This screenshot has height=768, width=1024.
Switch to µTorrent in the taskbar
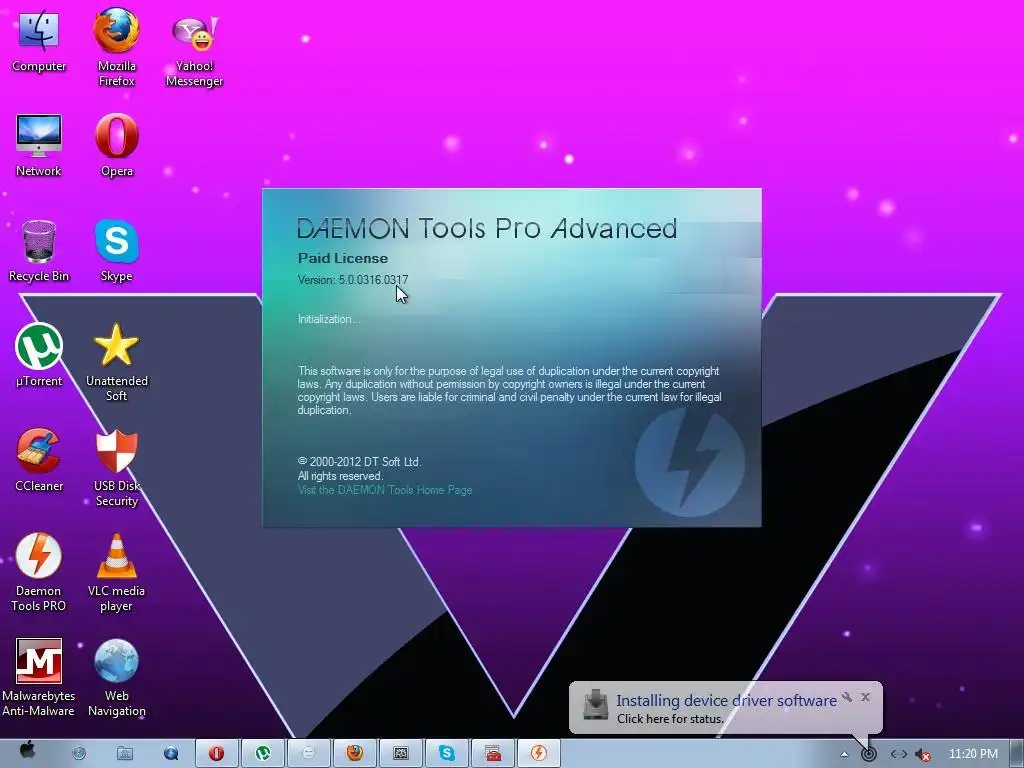point(263,753)
